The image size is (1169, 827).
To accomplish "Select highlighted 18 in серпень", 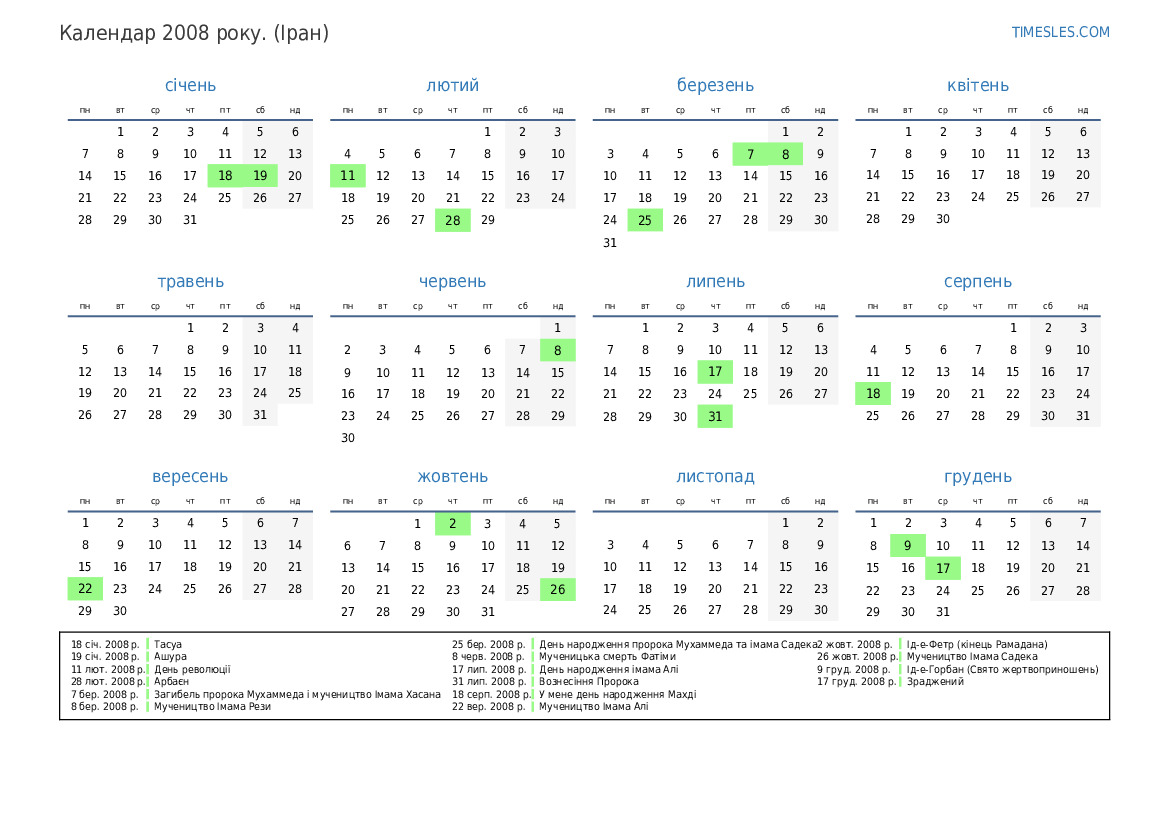I will (x=873, y=394).
